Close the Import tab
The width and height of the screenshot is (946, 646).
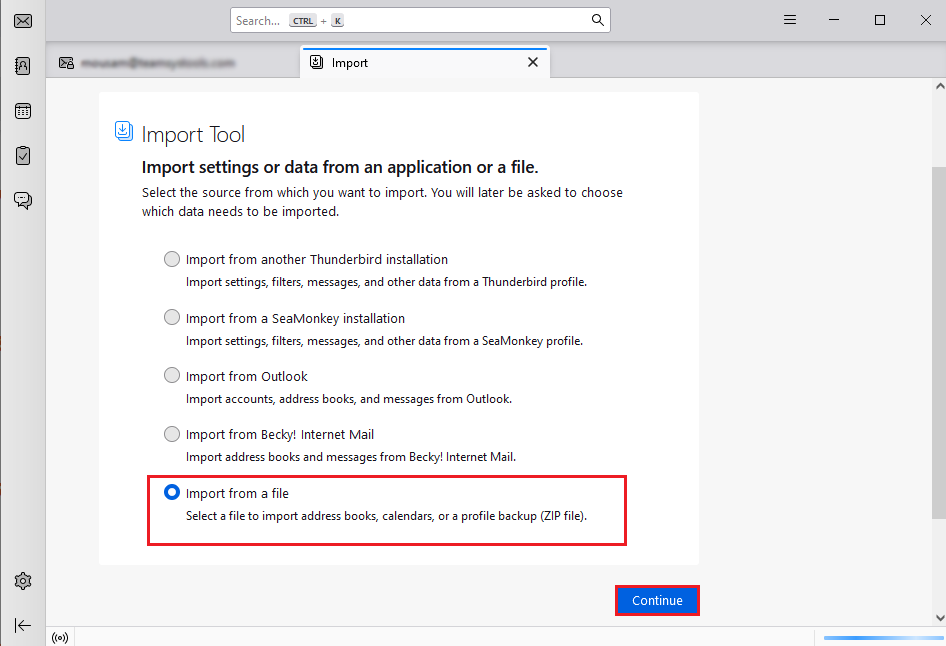click(533, 62)
